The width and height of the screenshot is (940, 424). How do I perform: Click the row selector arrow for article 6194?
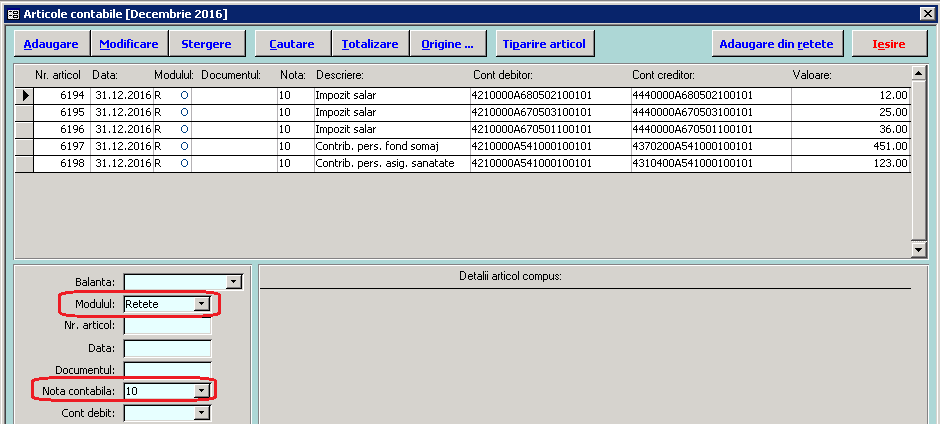(x=24, y=95)
